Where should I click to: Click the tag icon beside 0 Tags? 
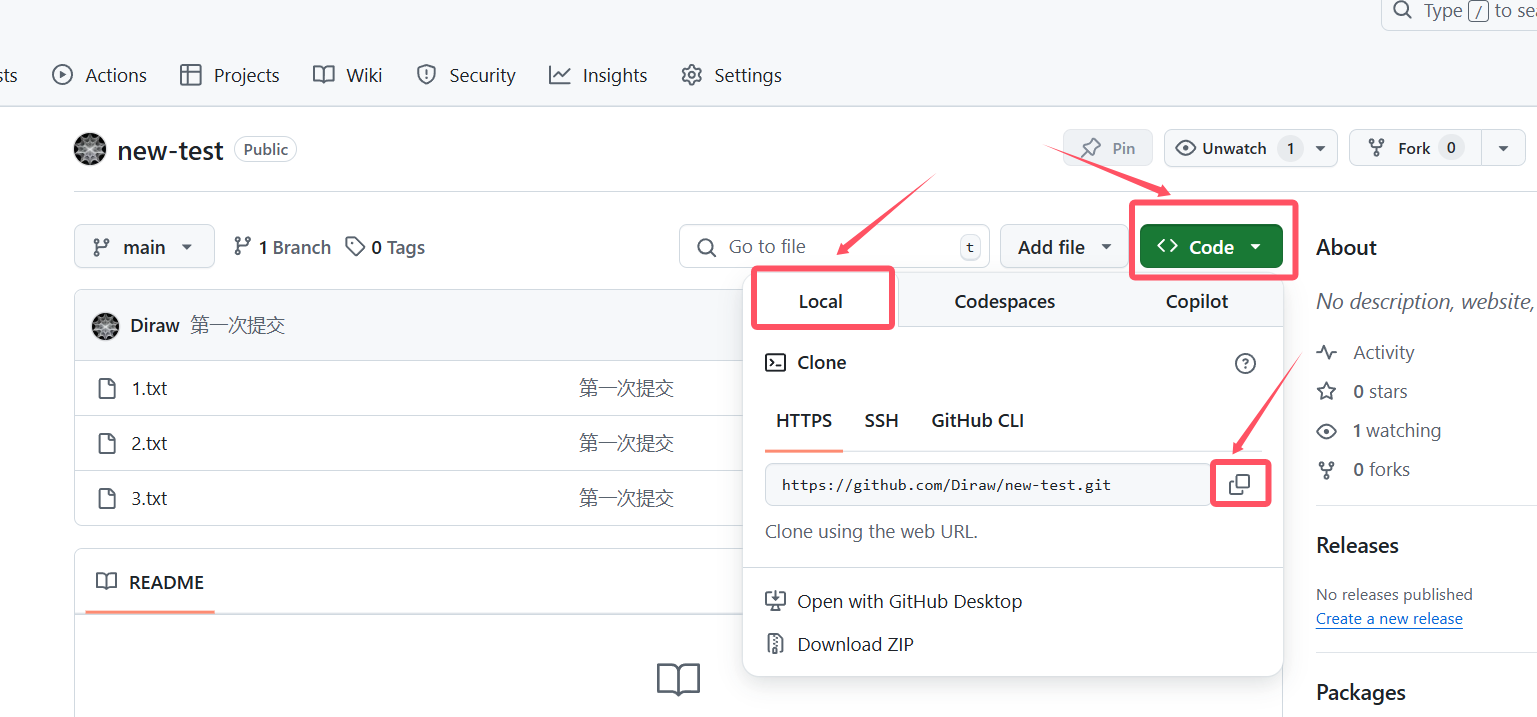click(x=355, y=246)
